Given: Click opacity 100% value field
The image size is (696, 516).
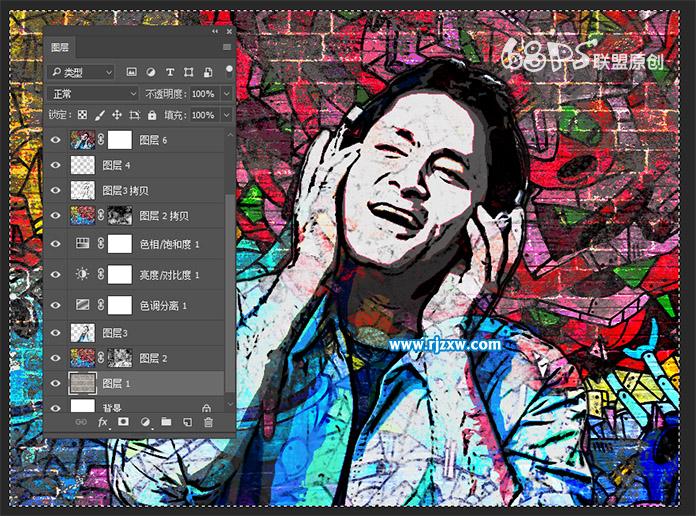Looking at the screenshot, I should coord(203,94).
